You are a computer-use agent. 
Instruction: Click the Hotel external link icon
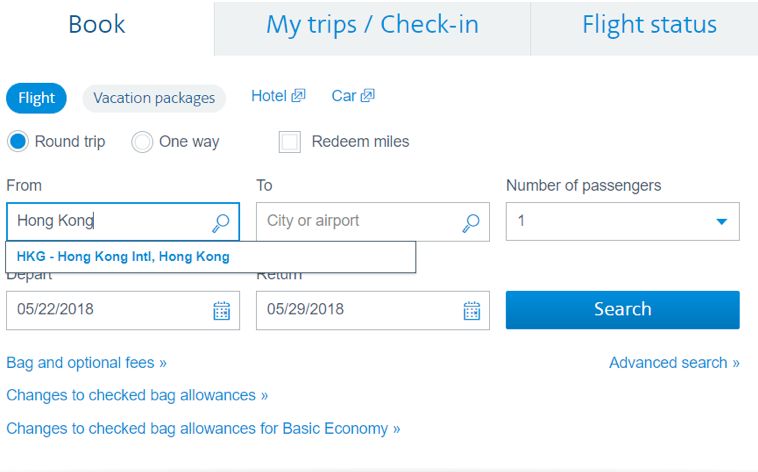click(298, 96)
